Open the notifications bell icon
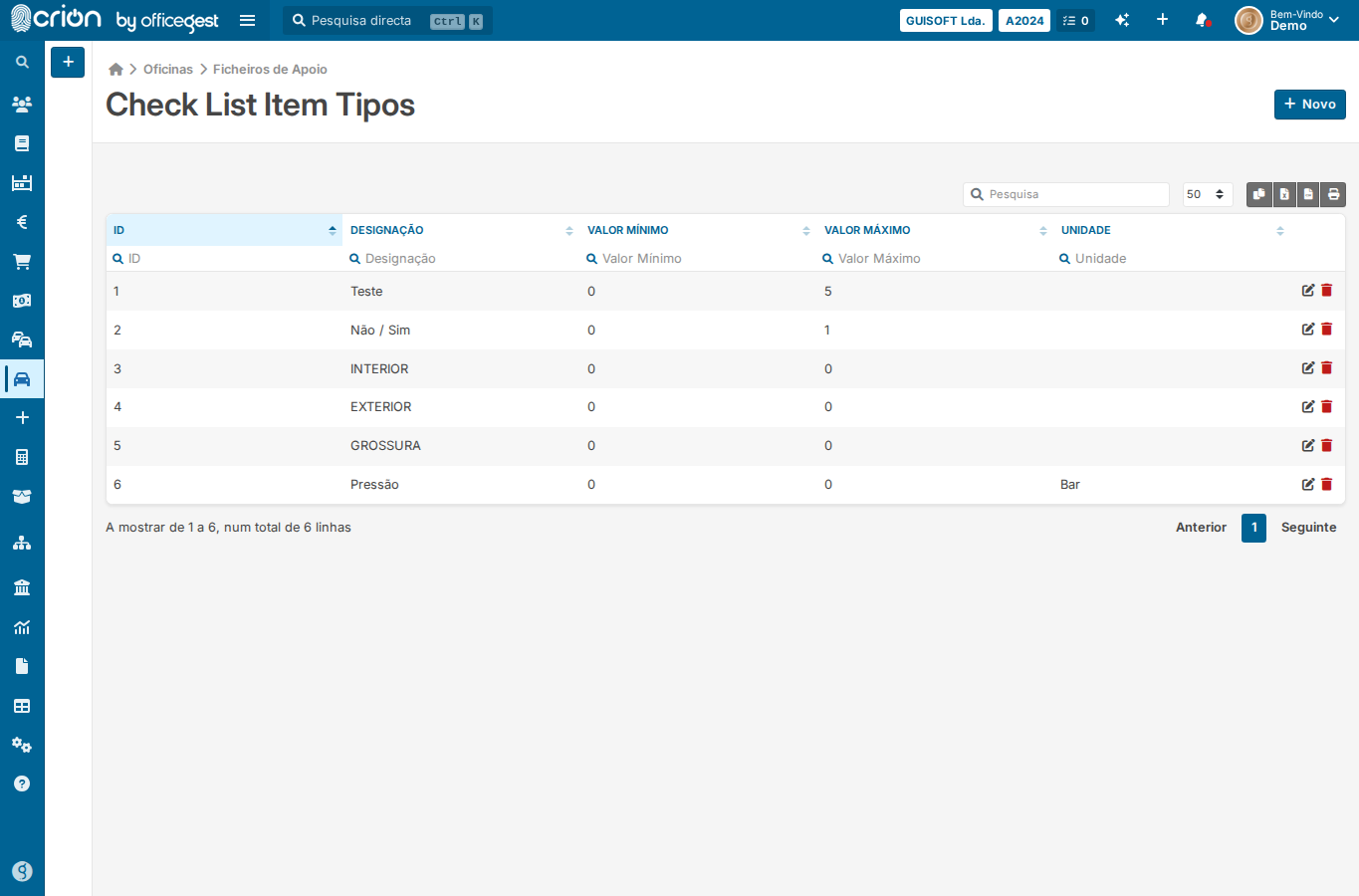Image resolution: width=1359 pixels, height=896 pixels. coord(1202,20)
